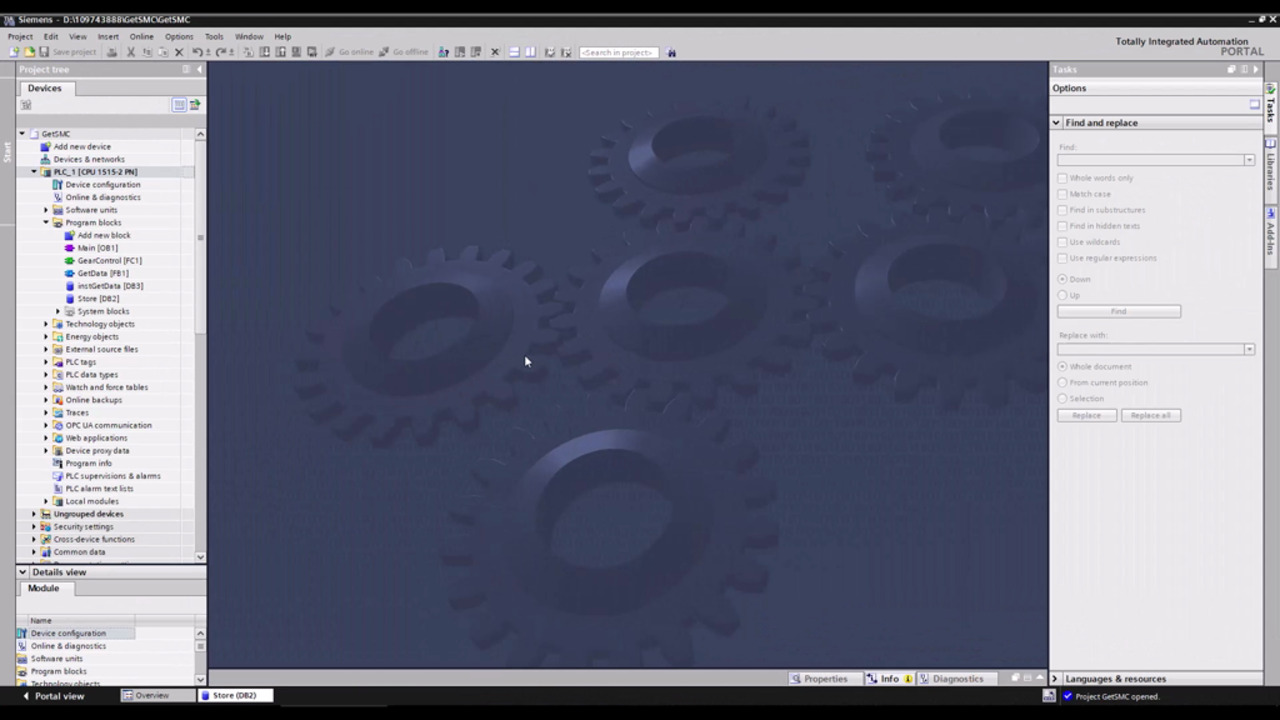Collapse Project tree with arrow icon

click(199, 69)
